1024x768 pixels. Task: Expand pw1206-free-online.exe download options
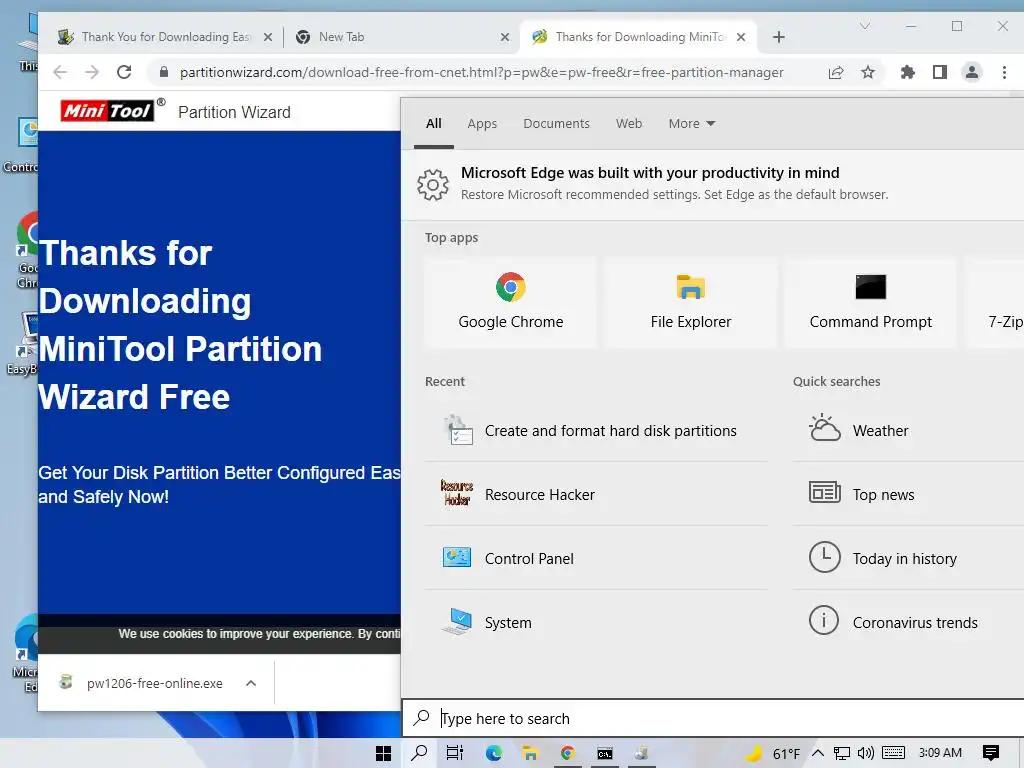tap(251, 683)
